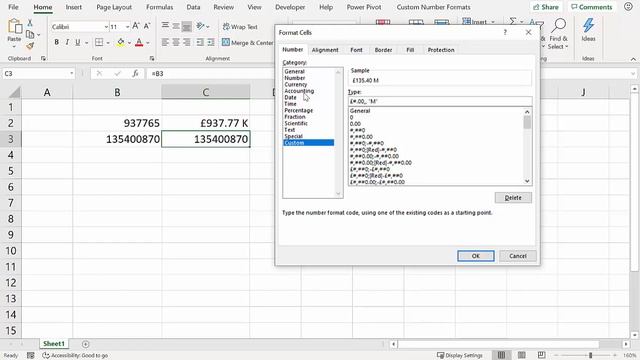Click the Copy icon in Clipboard group
This screenshot has width=640, height=360.
30,35
